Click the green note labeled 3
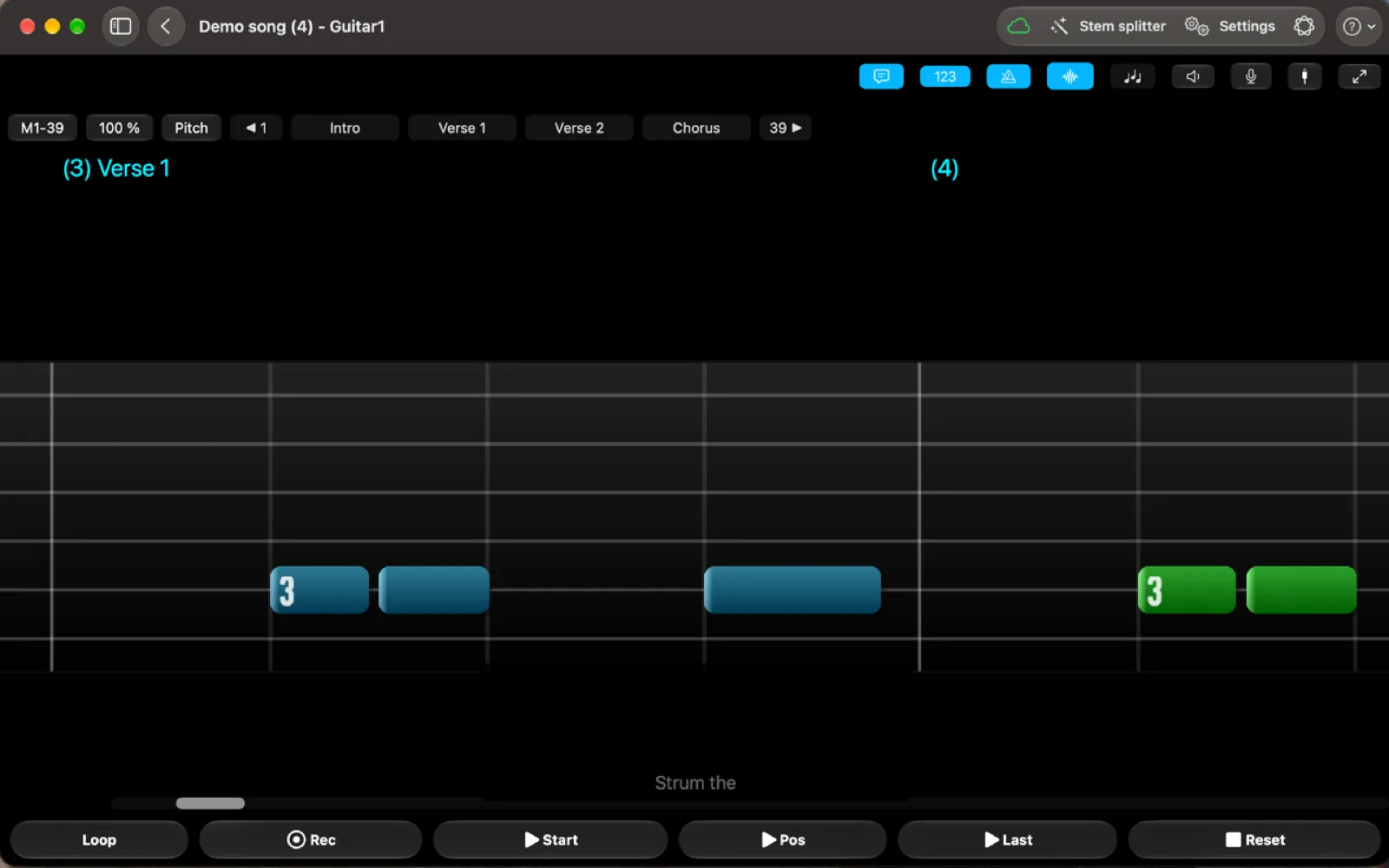Image resolution: width=1389 pixels, height=868 pixels. 1187,590
